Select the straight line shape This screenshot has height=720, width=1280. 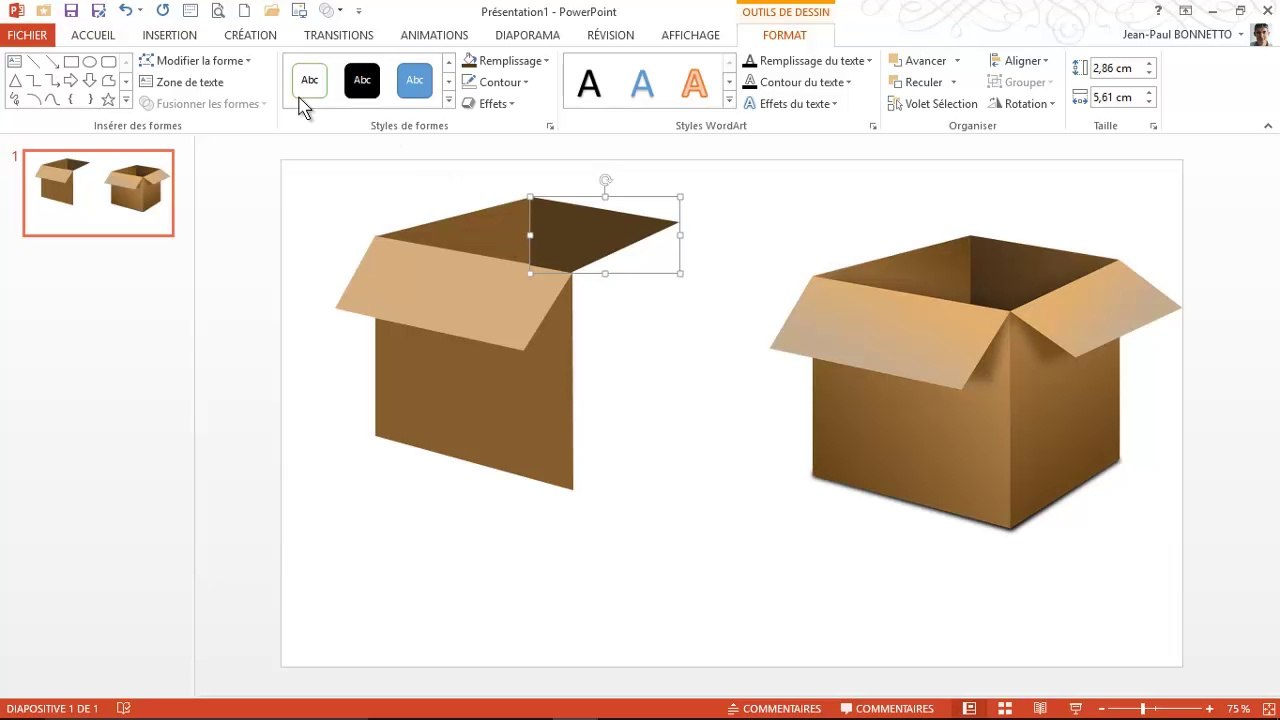[34, 61]
